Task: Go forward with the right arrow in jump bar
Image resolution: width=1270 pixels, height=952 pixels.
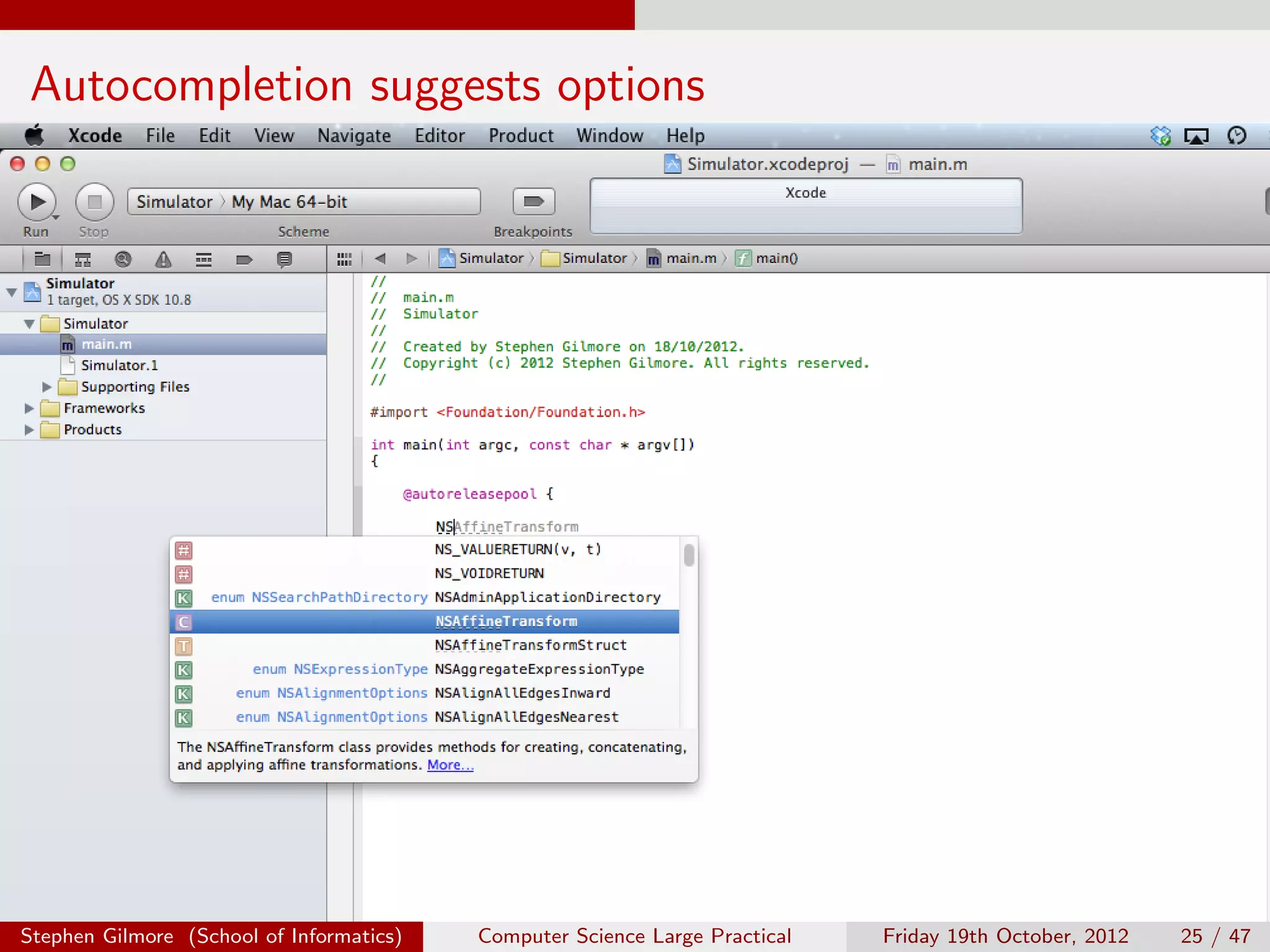Action: pyautogui.click(x=412, y=258)
